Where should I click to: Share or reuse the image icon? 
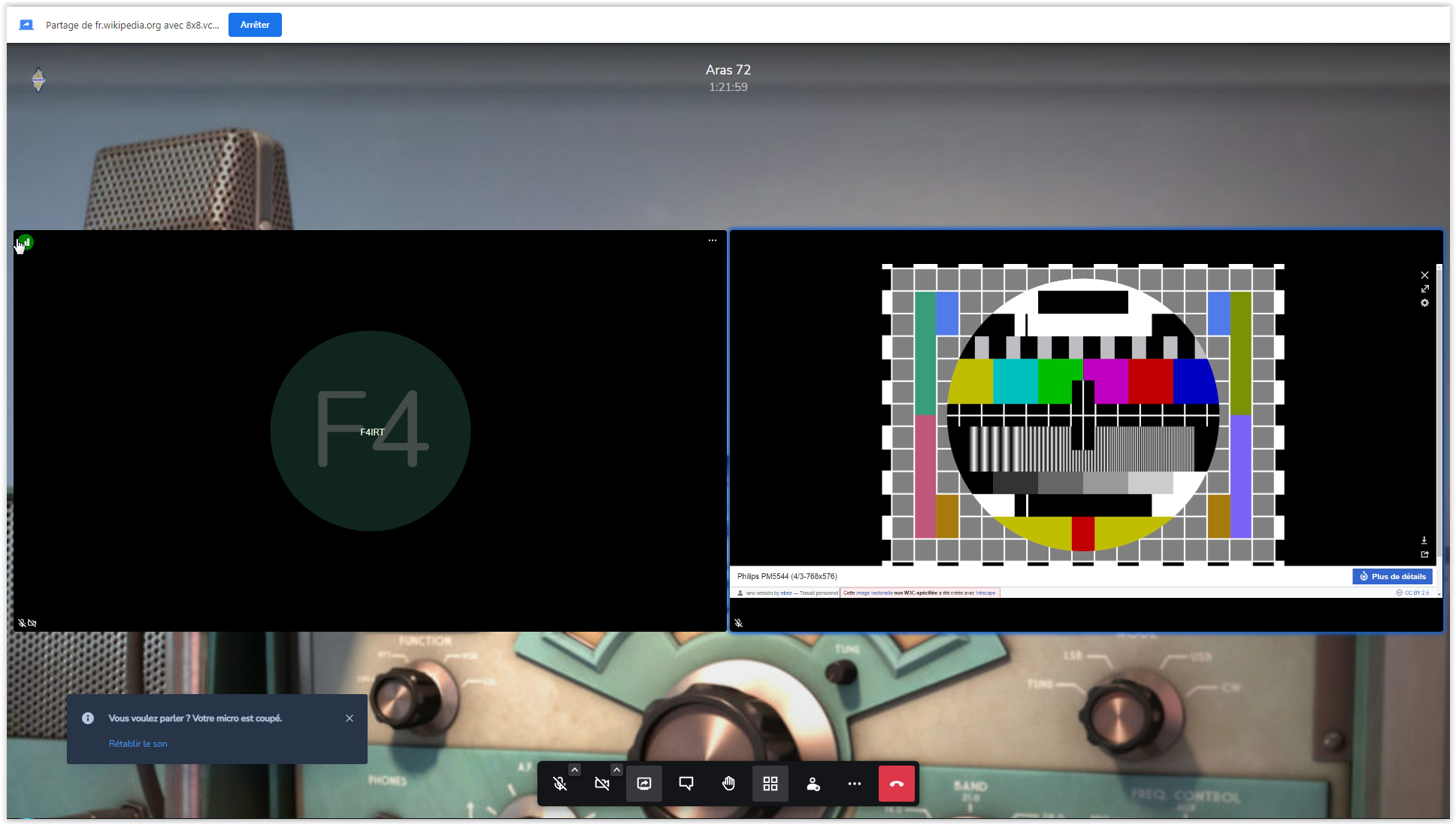1424,555
